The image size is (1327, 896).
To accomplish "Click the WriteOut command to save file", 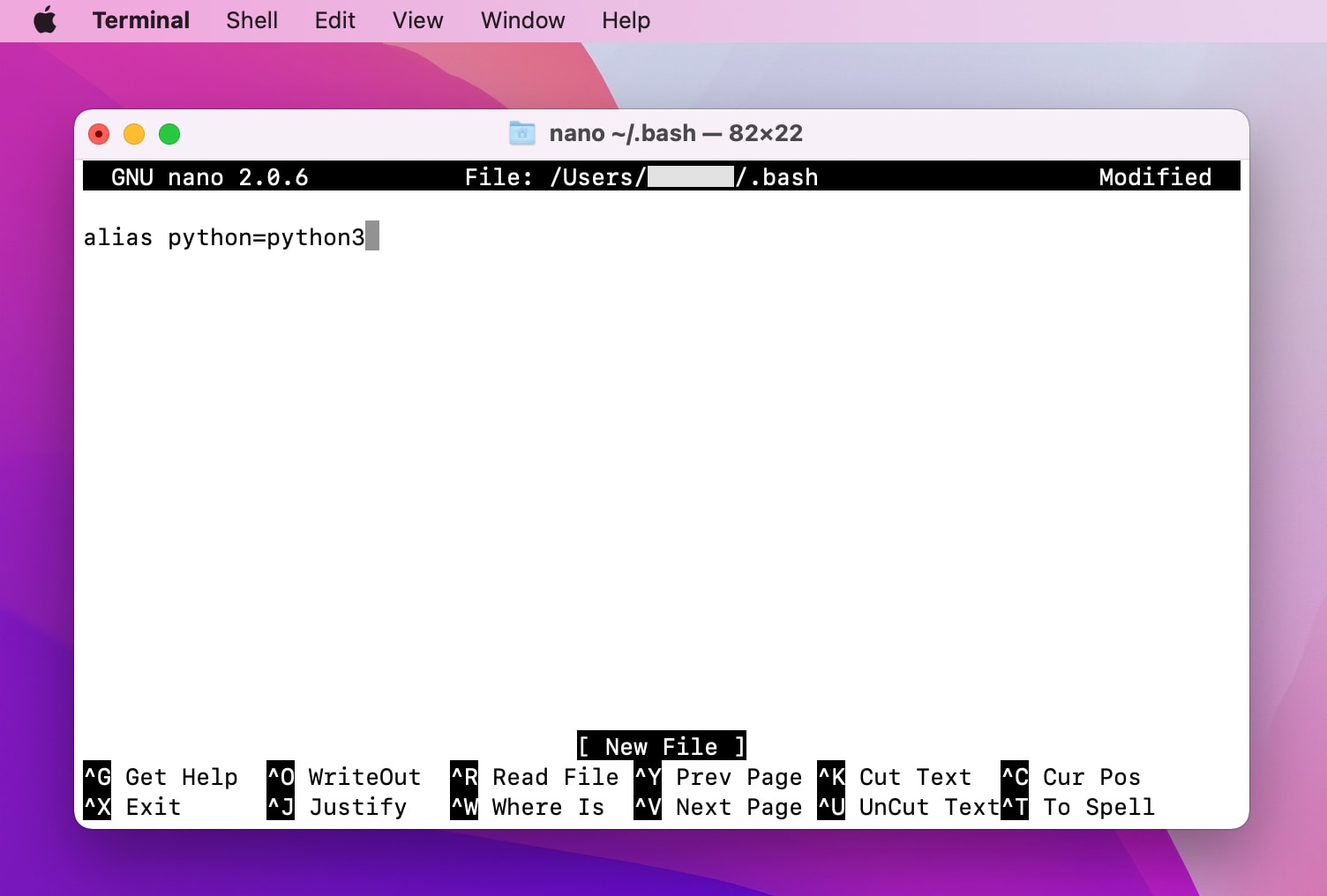I will (364, 777).
